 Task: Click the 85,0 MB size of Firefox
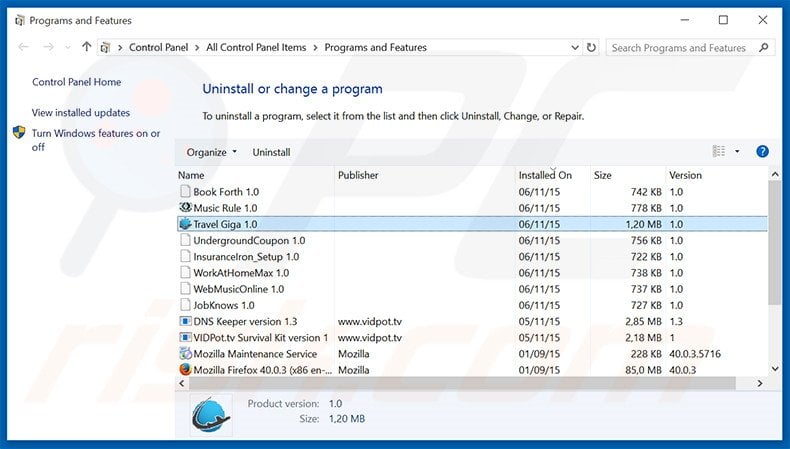[643, 370]
